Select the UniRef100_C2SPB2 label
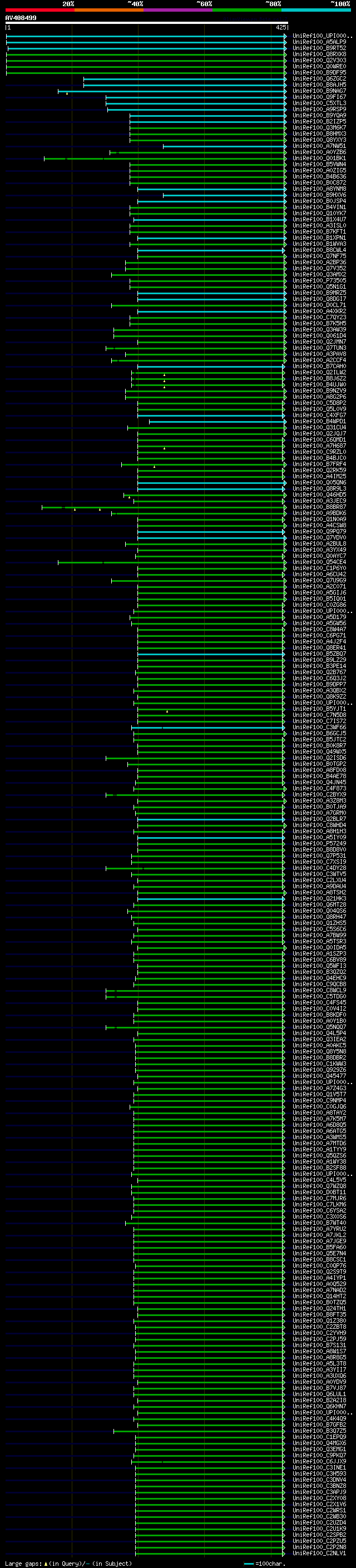Viewport: 356px width, 1568px height. tap(319, 1535)
